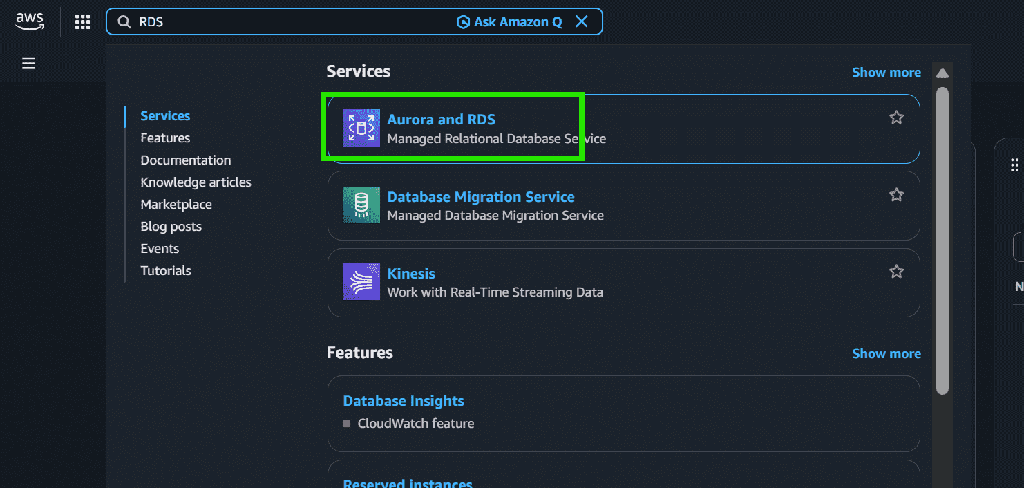Open the services grid menu icon
1024x488 pixels.
click(x=82, y=22)
